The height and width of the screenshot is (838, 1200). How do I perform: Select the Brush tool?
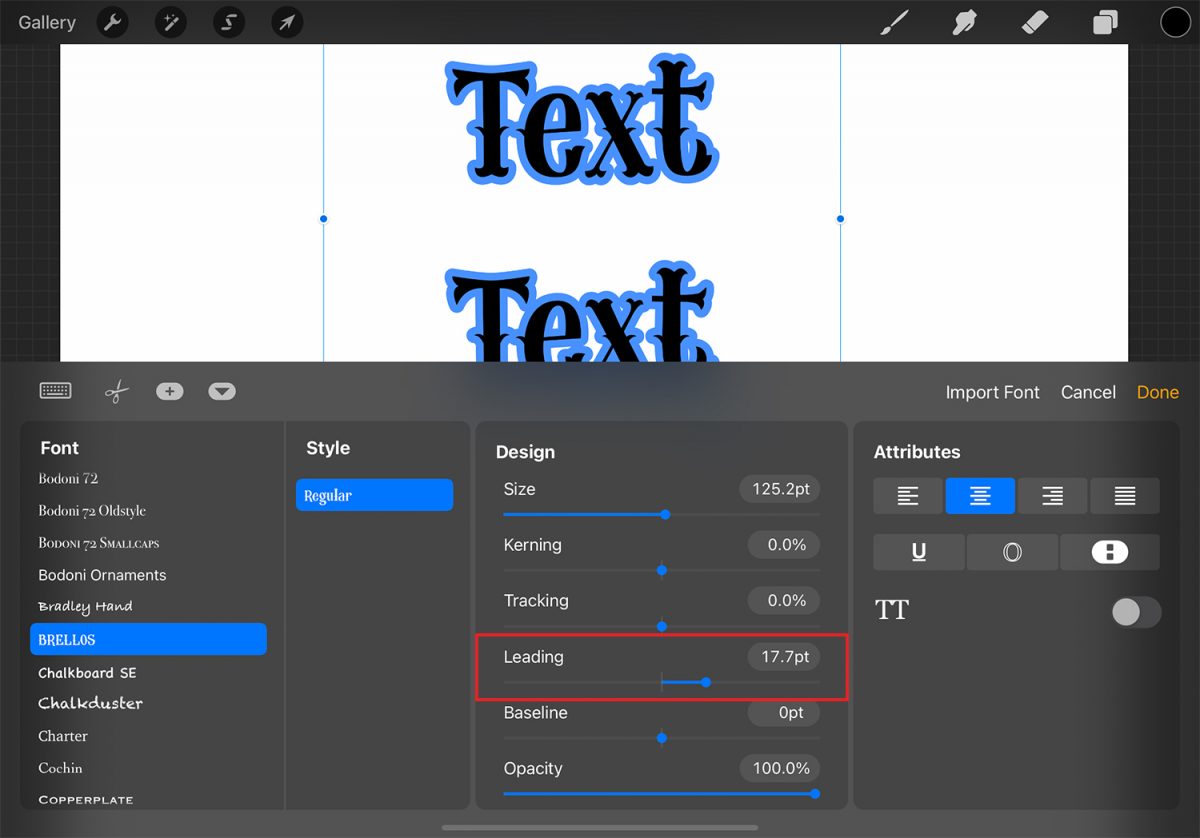pyautogui.click(x=894, y=22)
